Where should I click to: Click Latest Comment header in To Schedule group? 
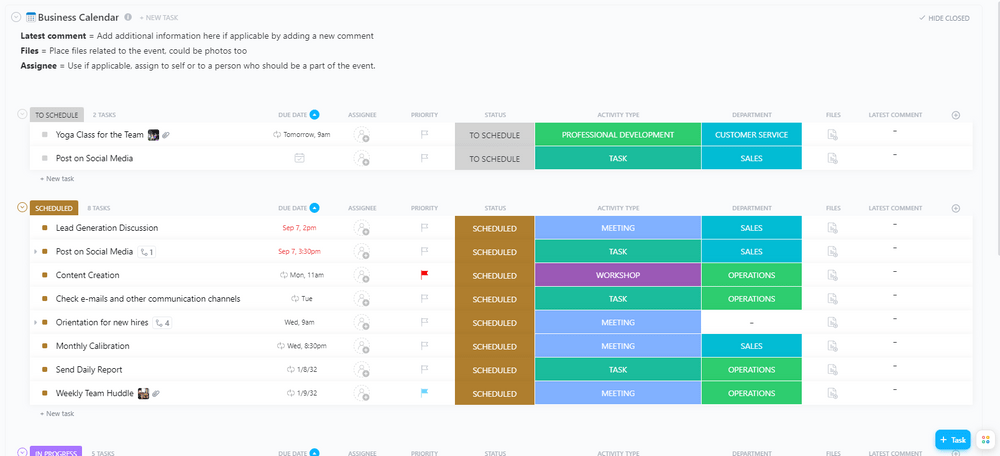pyautogui.click(x=895, y=115)
